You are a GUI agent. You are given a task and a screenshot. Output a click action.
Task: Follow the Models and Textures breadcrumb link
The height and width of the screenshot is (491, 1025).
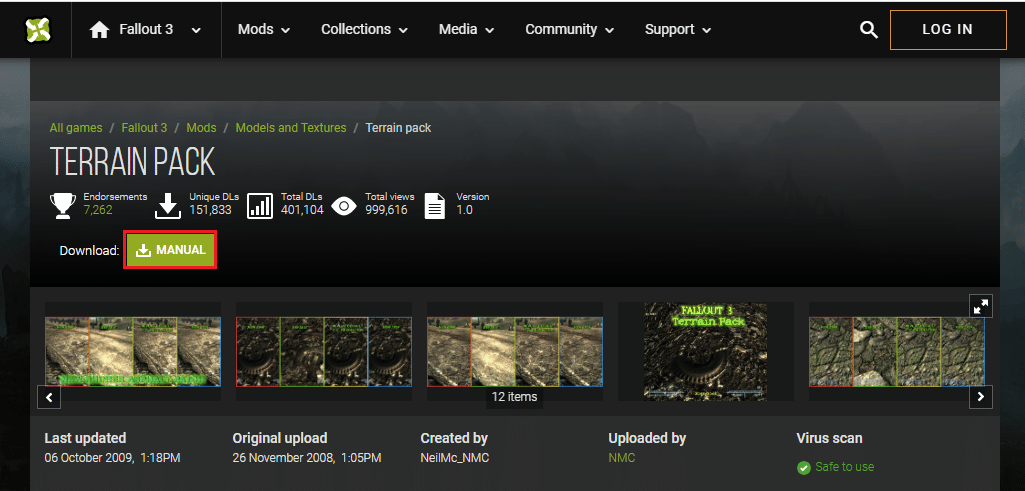click(x=291, y=127)
